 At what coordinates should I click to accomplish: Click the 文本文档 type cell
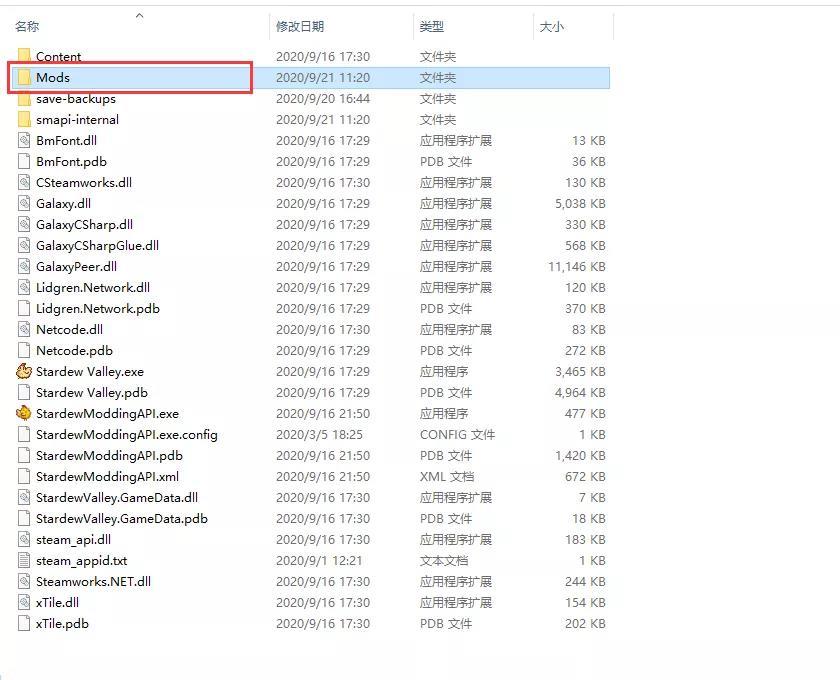pyautogui.click(x=444, y=561)
